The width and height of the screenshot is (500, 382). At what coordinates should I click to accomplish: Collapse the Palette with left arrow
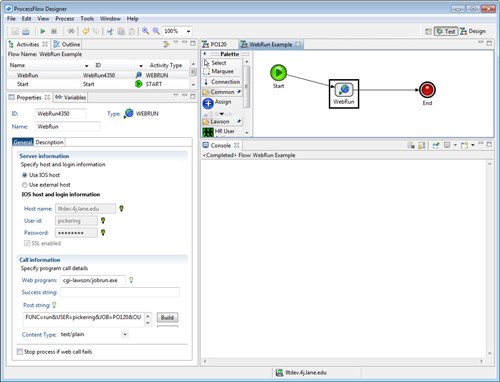coord(205,54)
